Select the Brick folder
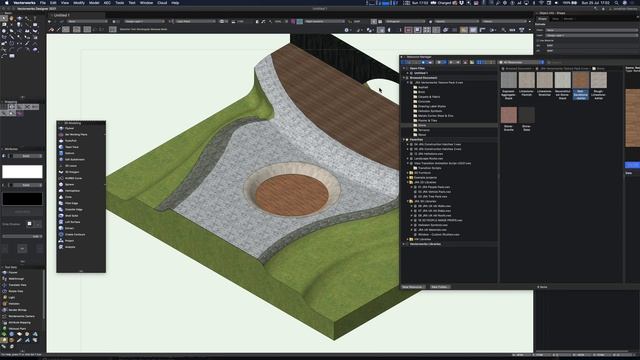 point(422,92)
